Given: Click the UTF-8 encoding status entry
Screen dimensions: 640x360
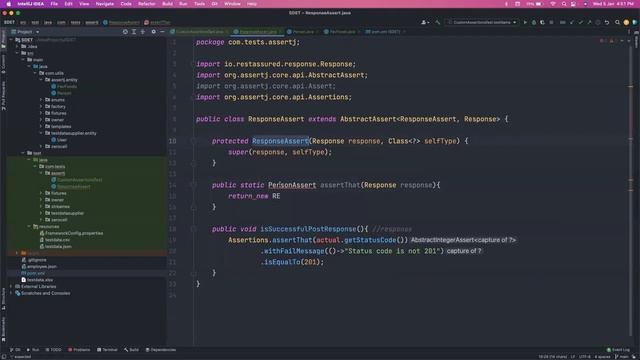Looking at the screenshot, I should (x=584, y=357).
